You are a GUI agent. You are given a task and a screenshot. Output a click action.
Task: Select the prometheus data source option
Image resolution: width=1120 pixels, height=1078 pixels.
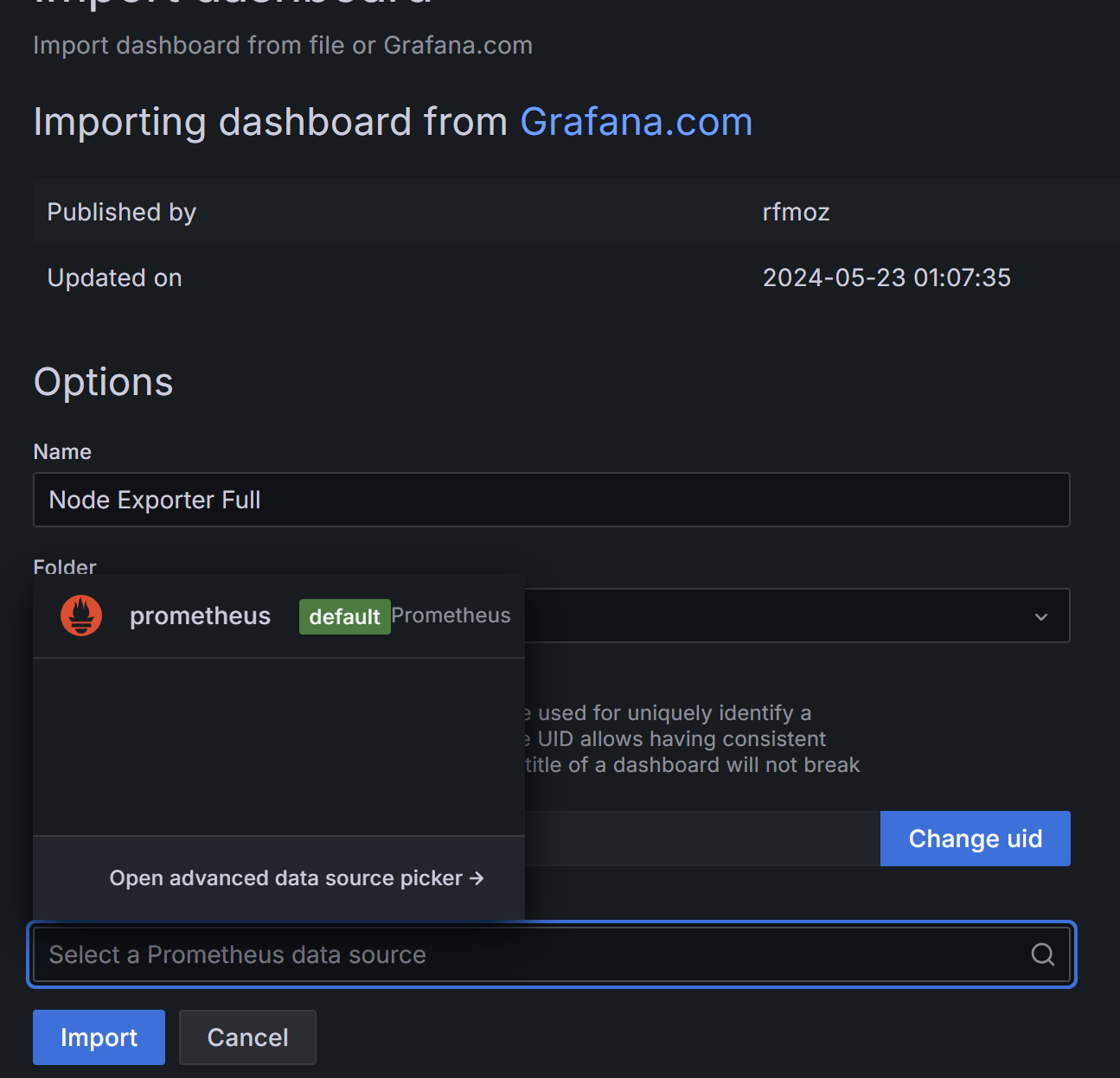278,616
